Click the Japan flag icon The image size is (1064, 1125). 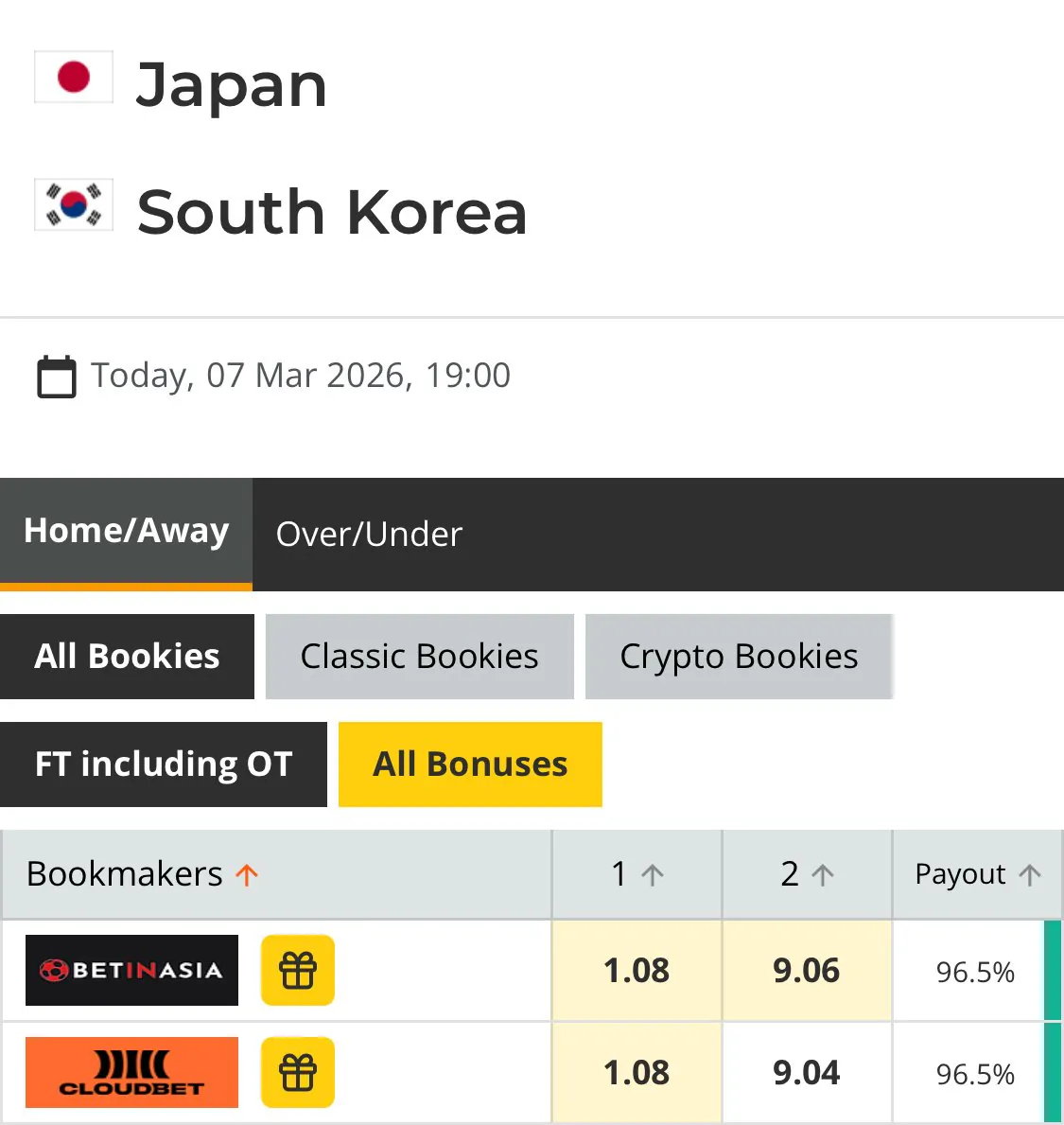coord(74,77)
